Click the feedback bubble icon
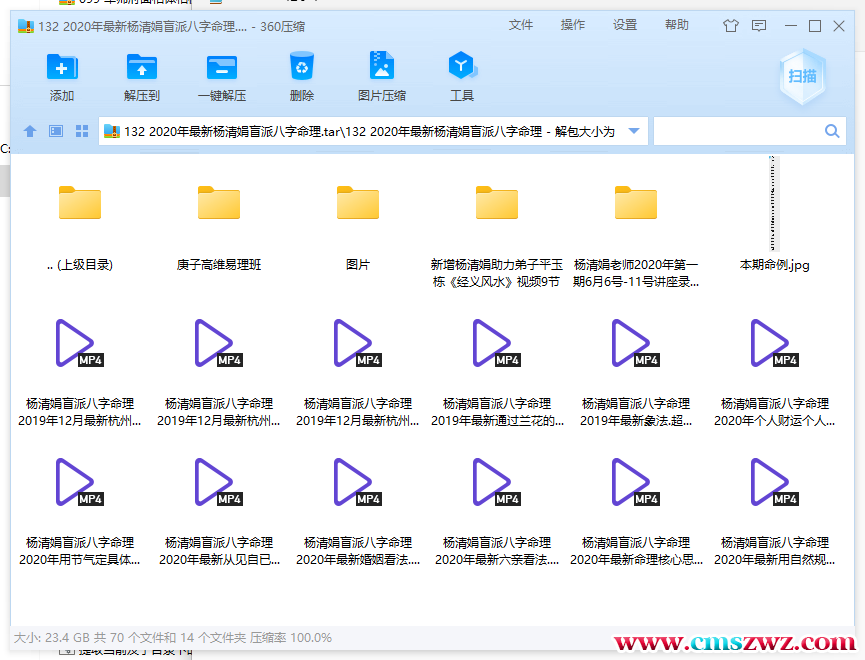Viewport: 865px width, 660px height. 759,24
